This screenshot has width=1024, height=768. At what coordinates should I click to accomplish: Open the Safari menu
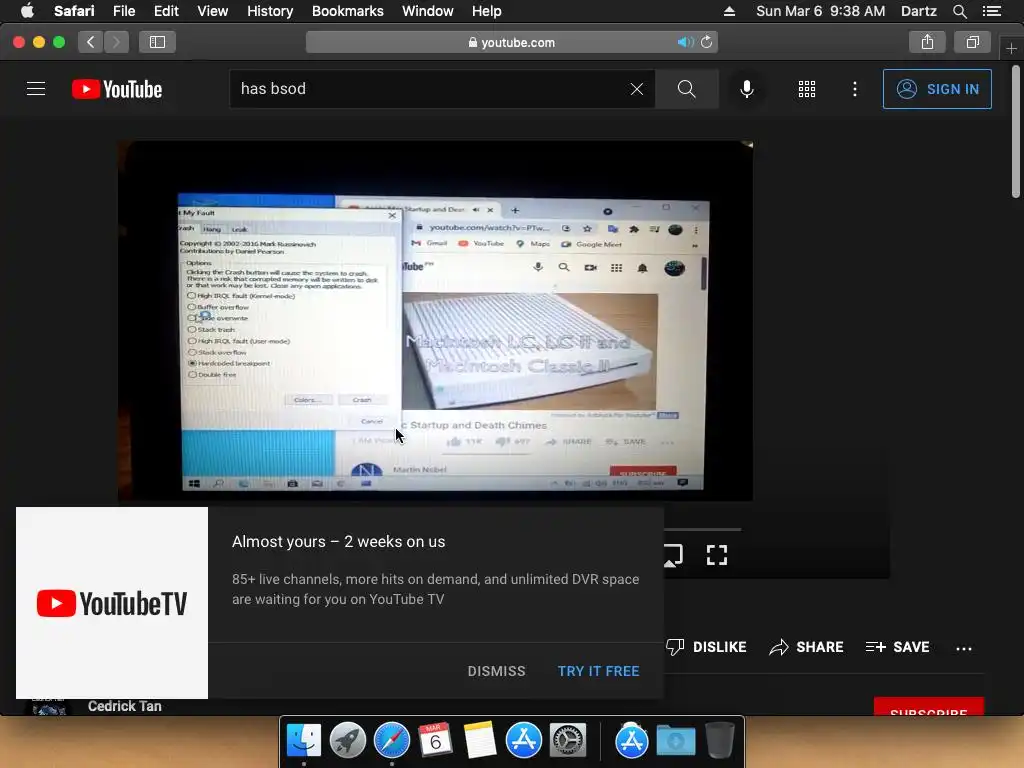tap(74, 11)
